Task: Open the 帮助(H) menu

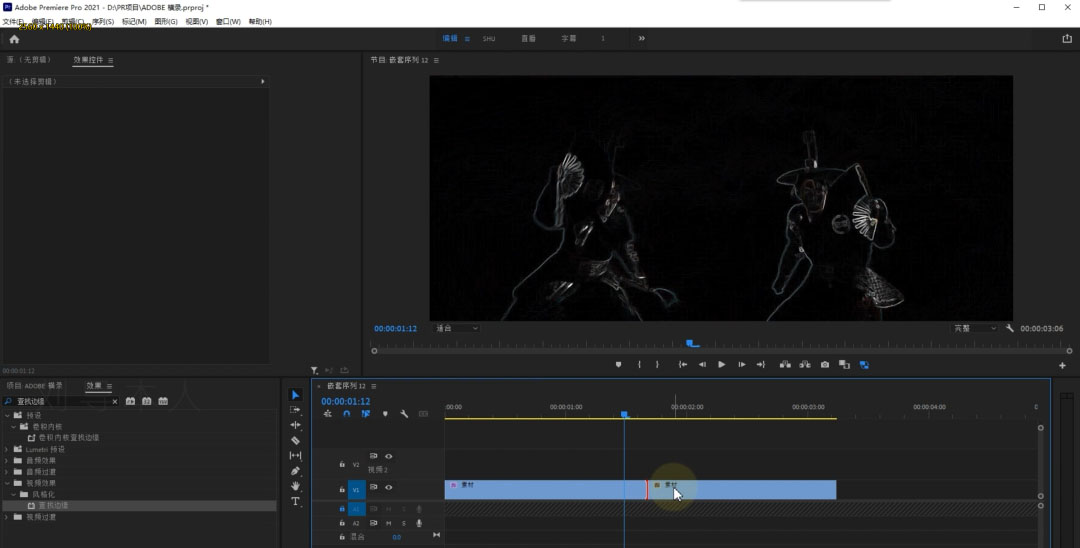Action: coord(260,21)
